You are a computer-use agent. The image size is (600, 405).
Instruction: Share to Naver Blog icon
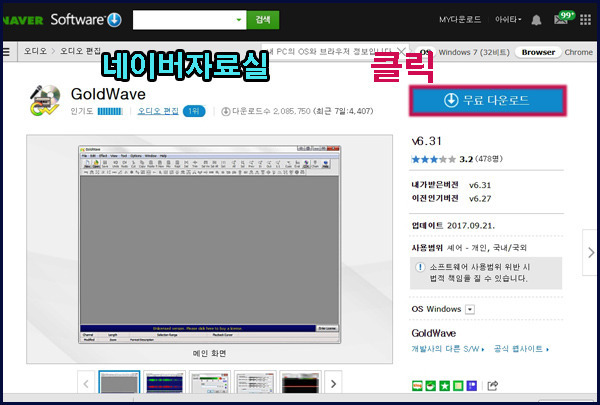point(417,385)
